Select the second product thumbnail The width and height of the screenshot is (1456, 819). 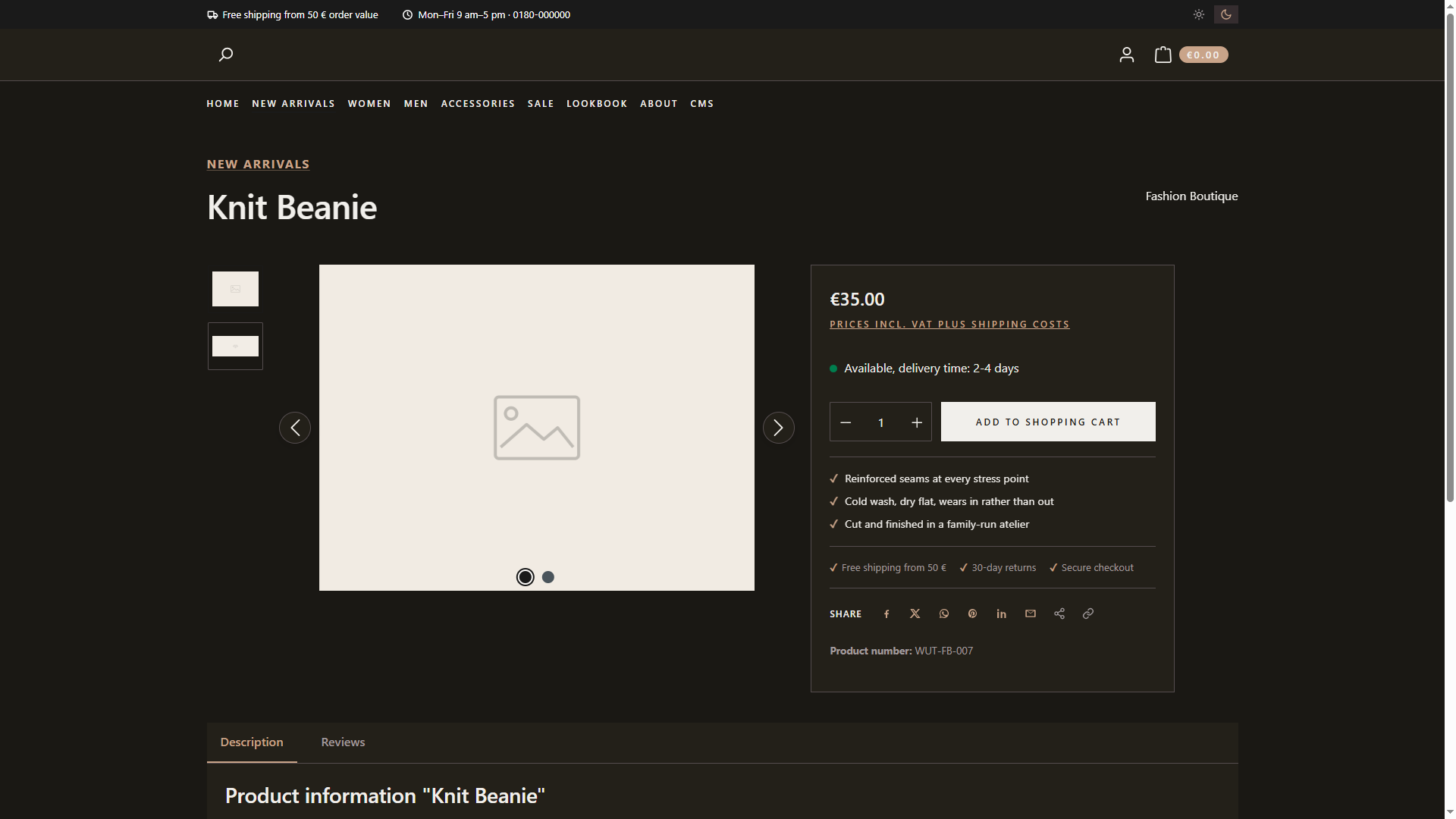pyautogui.click(x=235, y=347)
